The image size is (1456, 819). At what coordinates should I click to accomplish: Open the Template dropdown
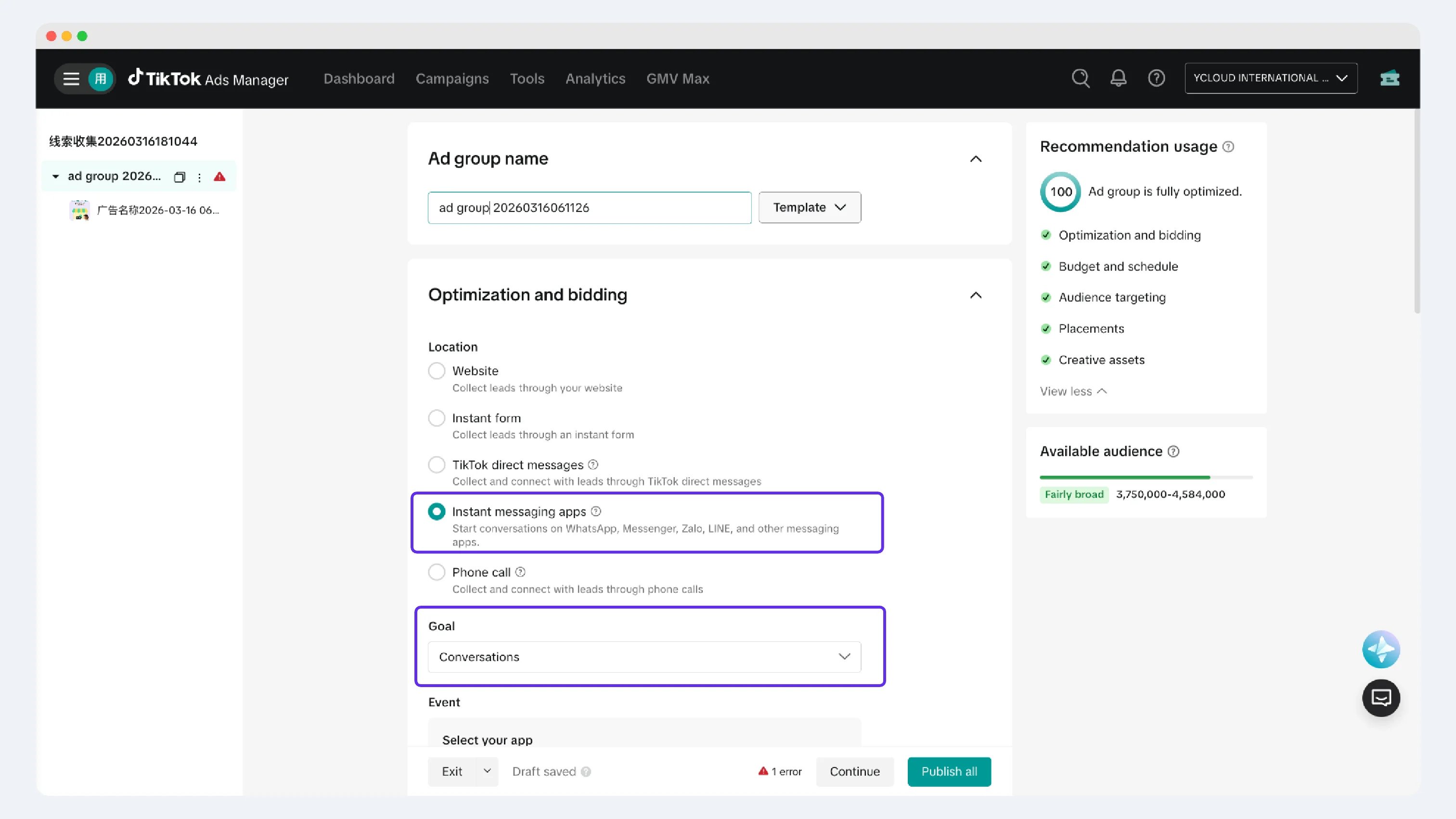point(810,208)
